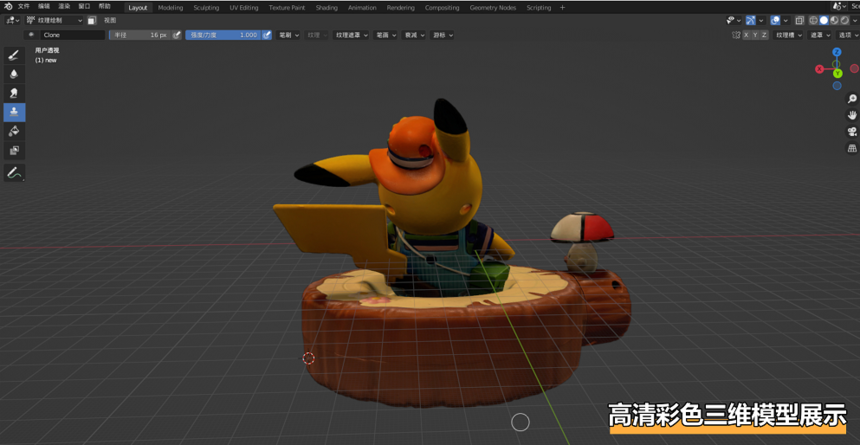The height and width of the screenshot is (445, 860).
Task: Switch to material preview shading
Action: point(834,20)
